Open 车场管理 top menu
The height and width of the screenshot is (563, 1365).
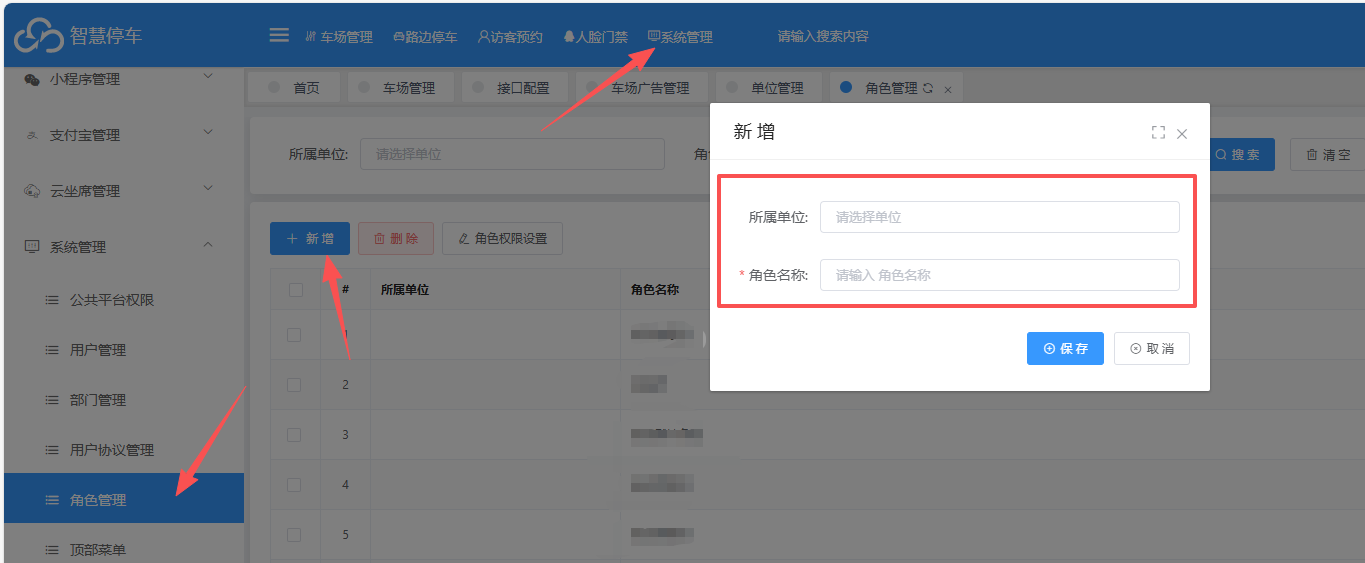pyautogui.click(x=338, y=37)
